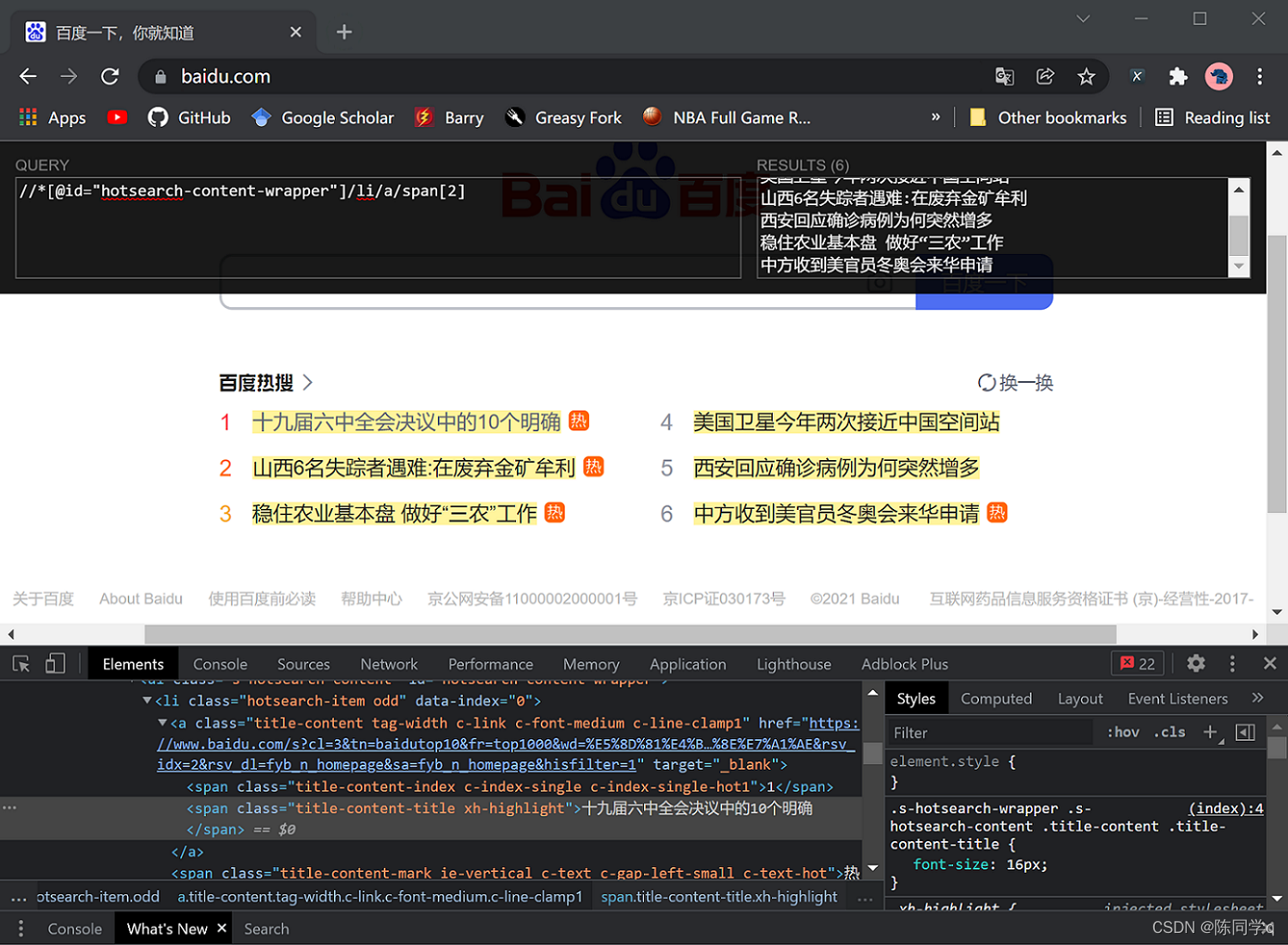Open the Lighthouse panel tab
Screen dimensions: 1288x945
coord(793,663)
